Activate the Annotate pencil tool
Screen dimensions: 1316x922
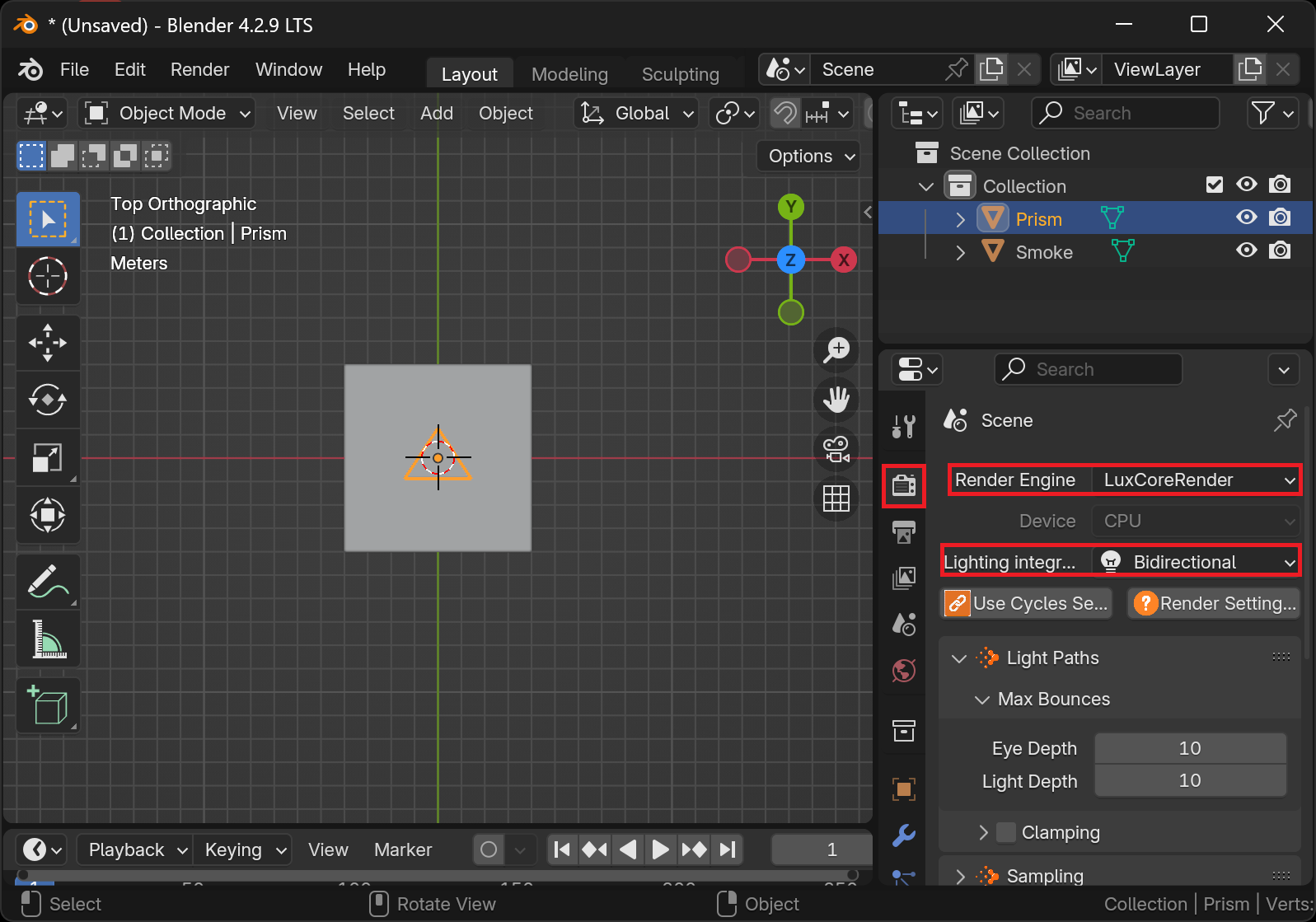(48, 582)
